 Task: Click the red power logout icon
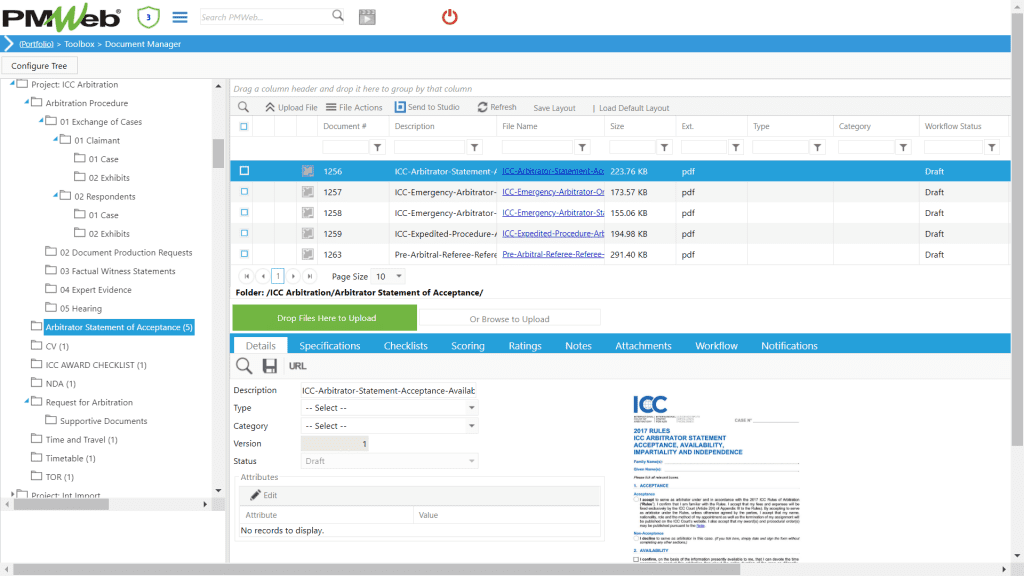point(449,17)
